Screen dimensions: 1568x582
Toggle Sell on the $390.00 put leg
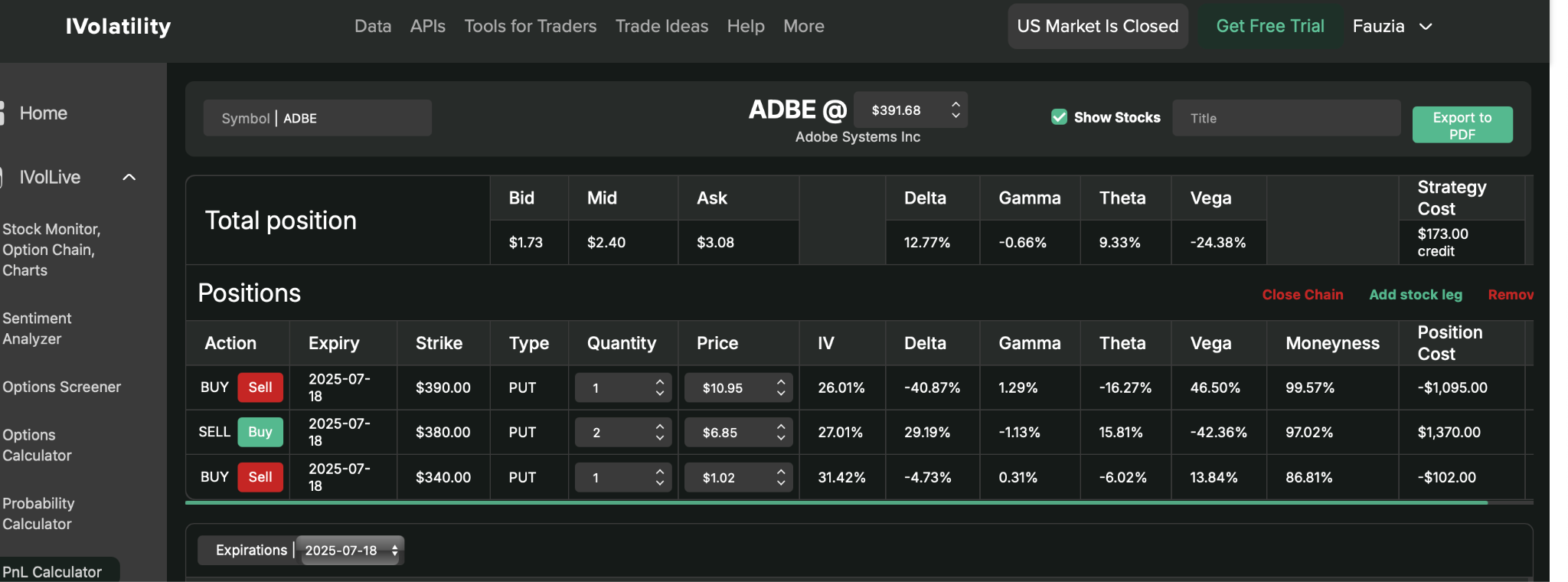click(260, 387)
